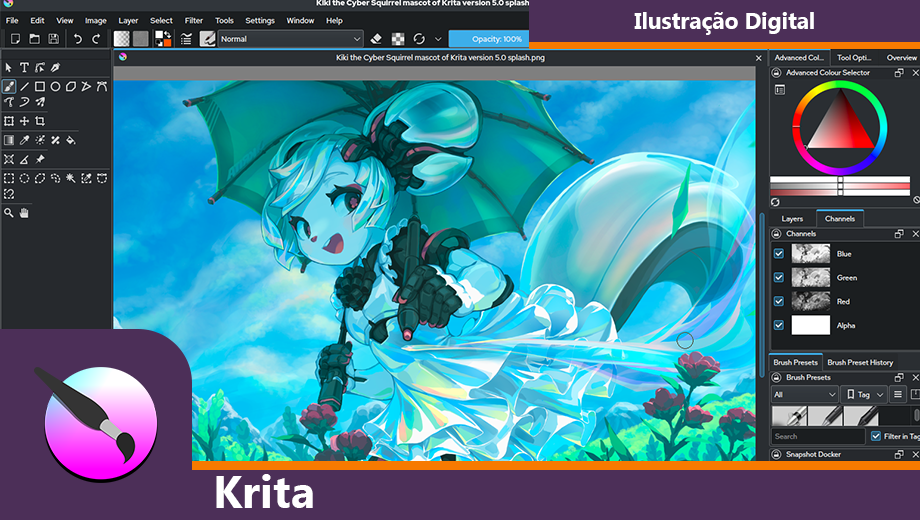Click the Undo arrow in toolbar
Screen dimensions: 920x520
(78, 39)
